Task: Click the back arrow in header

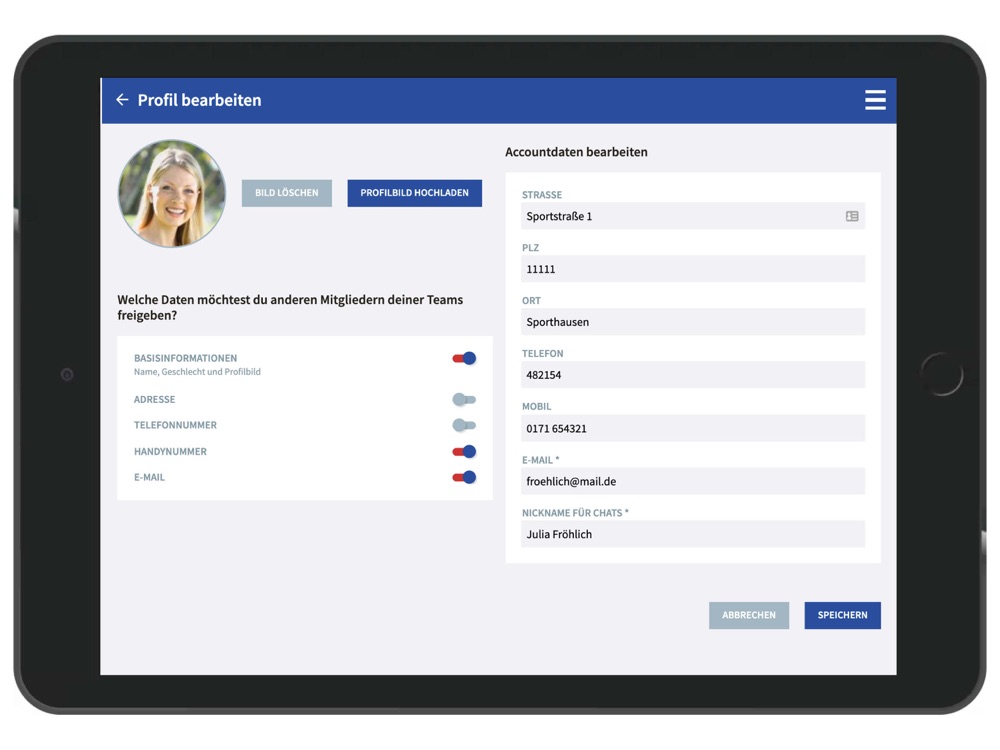Action: pyautogui.click(x=122, y=100)
